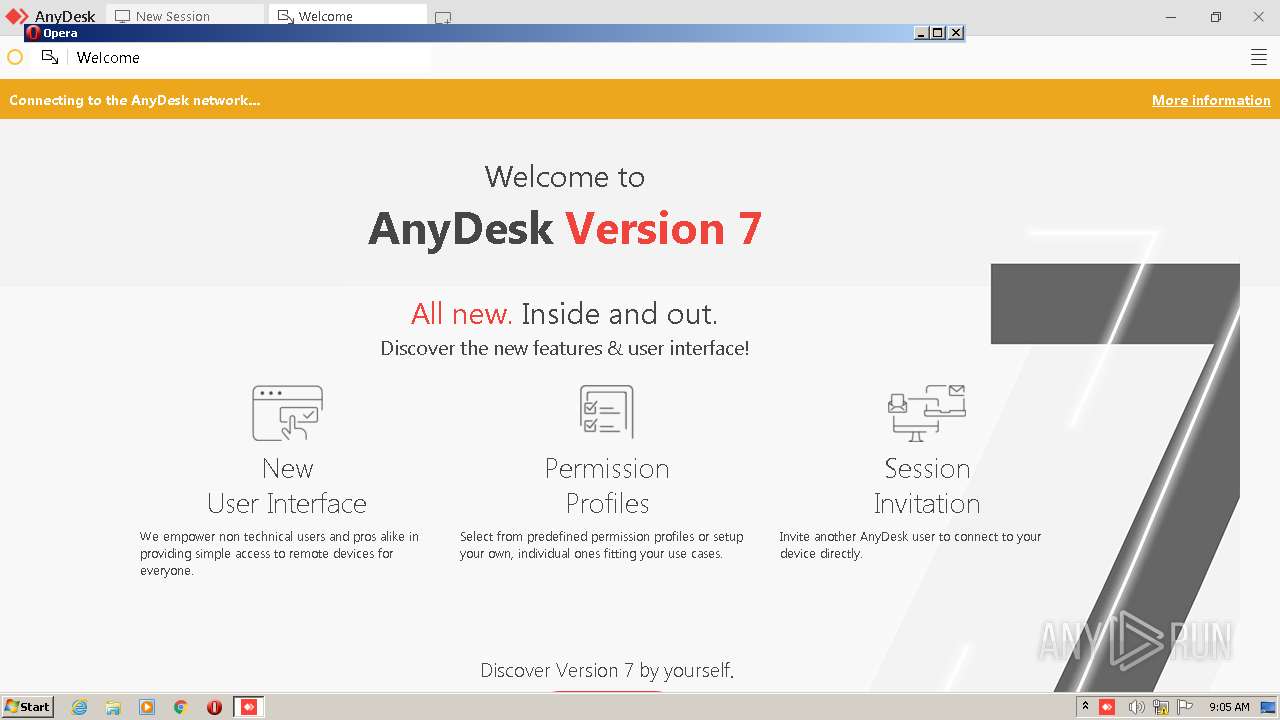Click the Session Invitation heading
Viewport: 1280px width, 720px height.
coord(927,486)
